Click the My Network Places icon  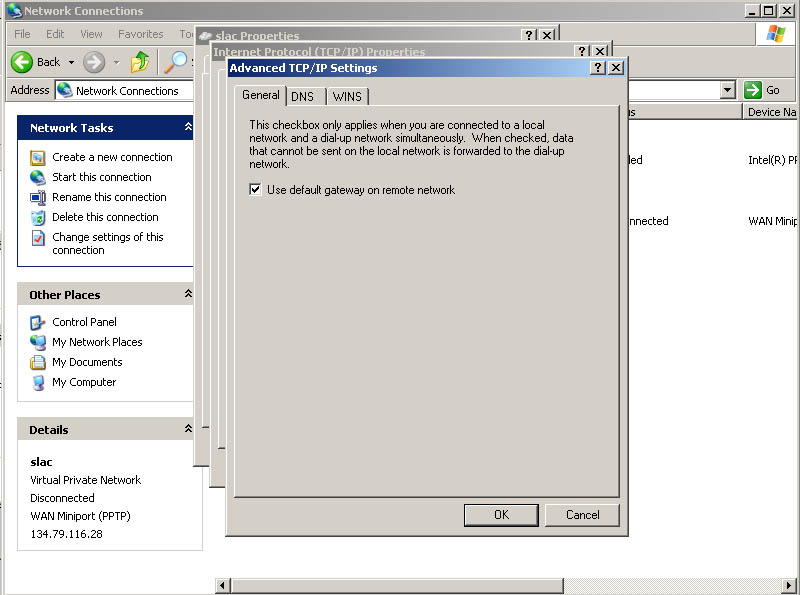coord(38,342)
